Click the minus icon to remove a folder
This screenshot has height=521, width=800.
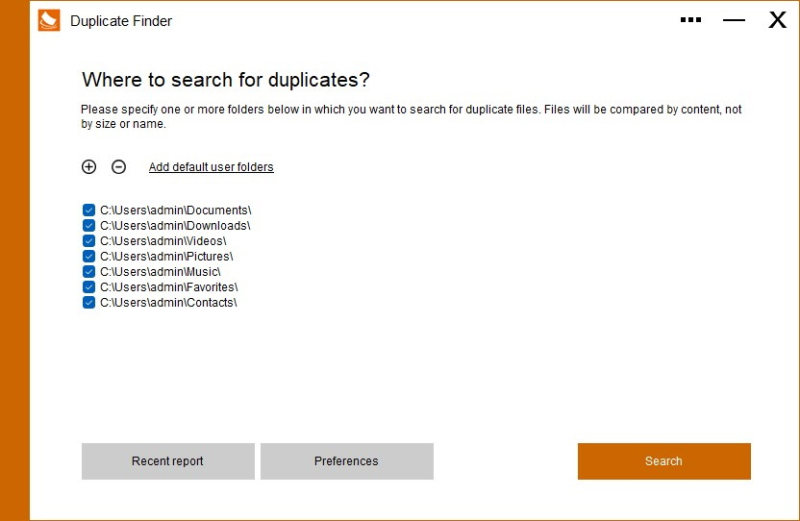(x=118, y=167)
